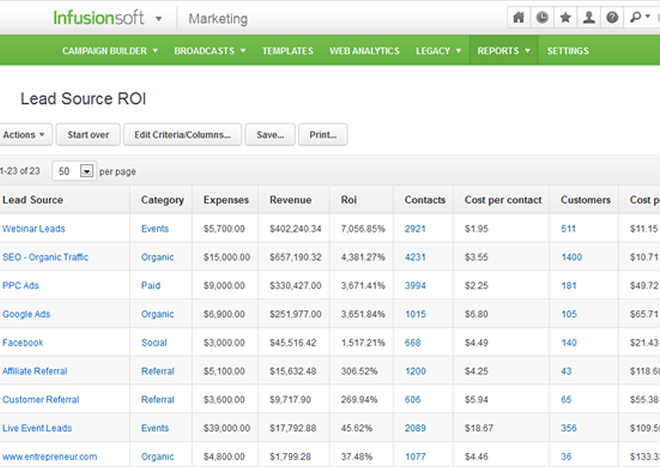Open the 50 per page dropdown
The image size is (660, 467).
(75, 171)
